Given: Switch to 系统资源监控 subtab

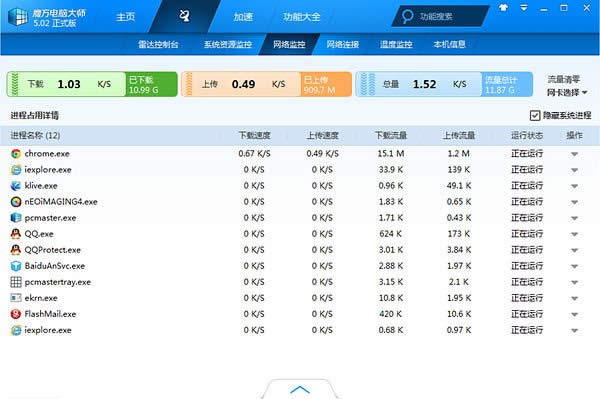Looking at the screenshot, I should [x=228, y=44].
